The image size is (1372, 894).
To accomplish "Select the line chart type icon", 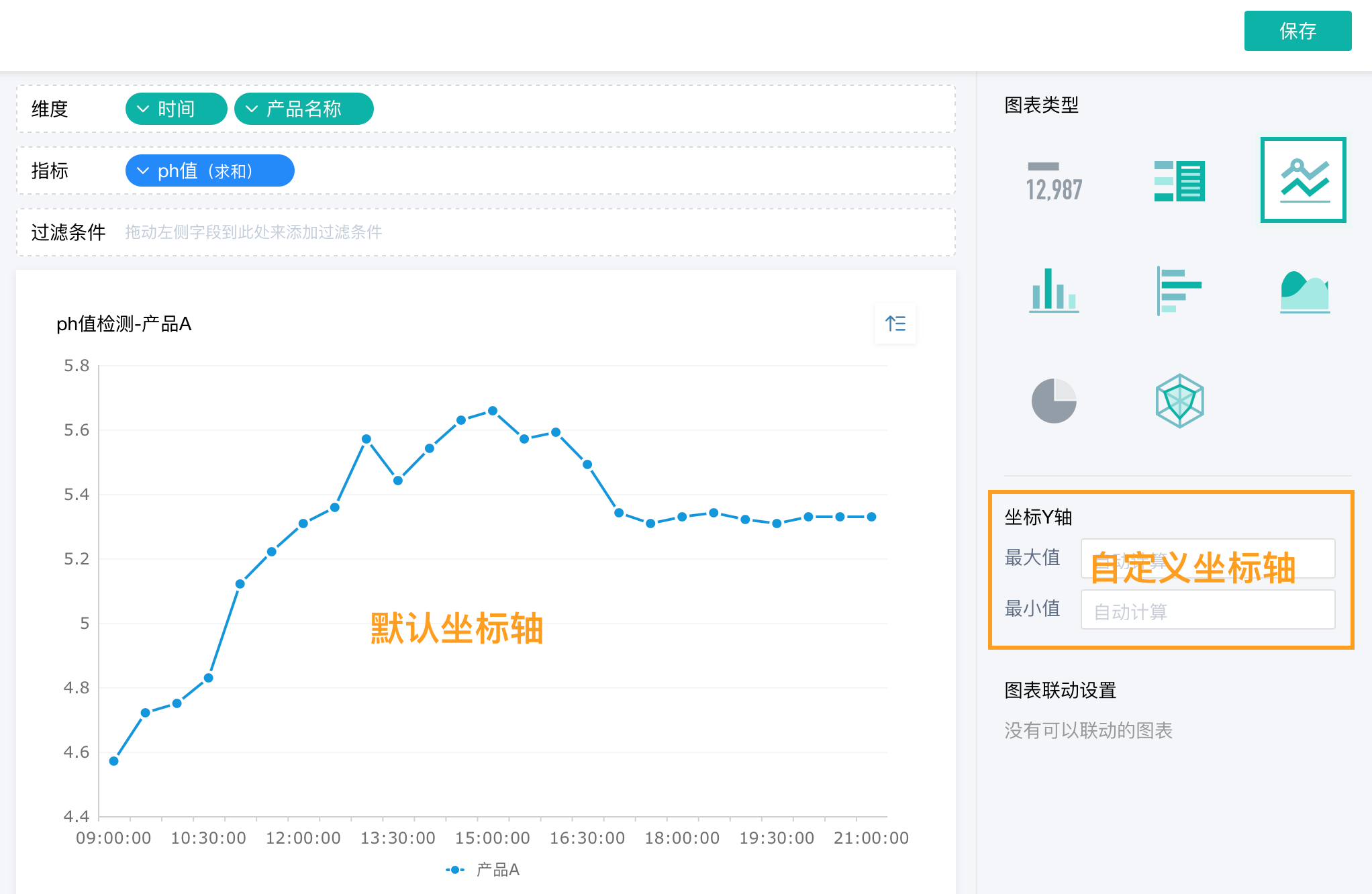I will pos(1304,180).
